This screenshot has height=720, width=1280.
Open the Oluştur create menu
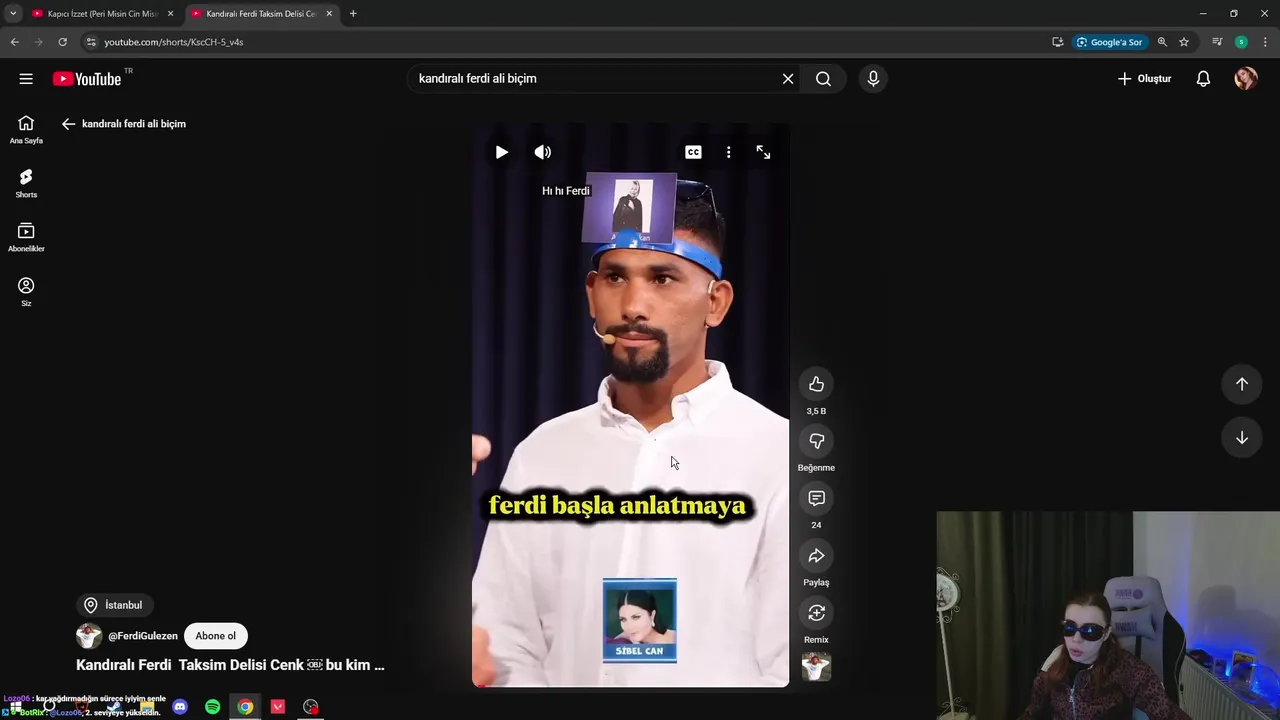coord(1144,79)
